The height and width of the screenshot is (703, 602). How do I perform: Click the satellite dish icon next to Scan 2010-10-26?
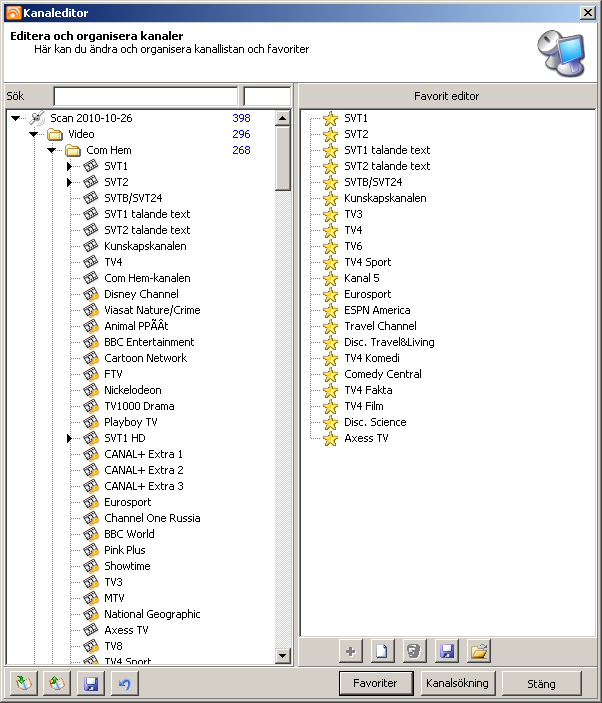(37, 118)
